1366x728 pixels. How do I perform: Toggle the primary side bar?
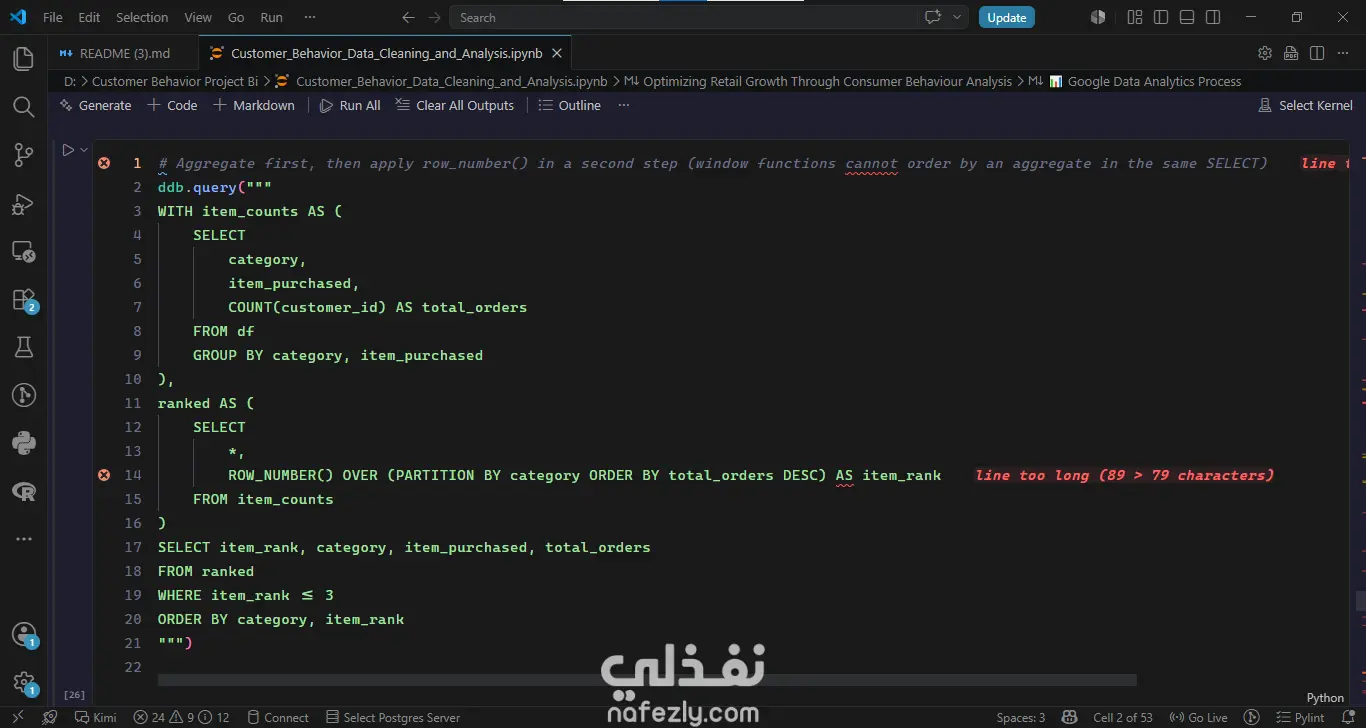coord(1161,17)
